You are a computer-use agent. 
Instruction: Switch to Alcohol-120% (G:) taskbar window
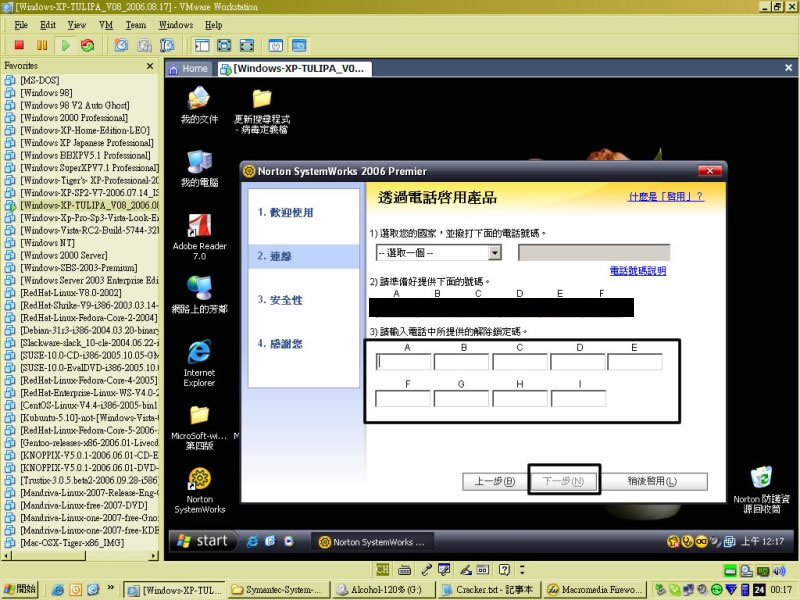pos(383,589)
